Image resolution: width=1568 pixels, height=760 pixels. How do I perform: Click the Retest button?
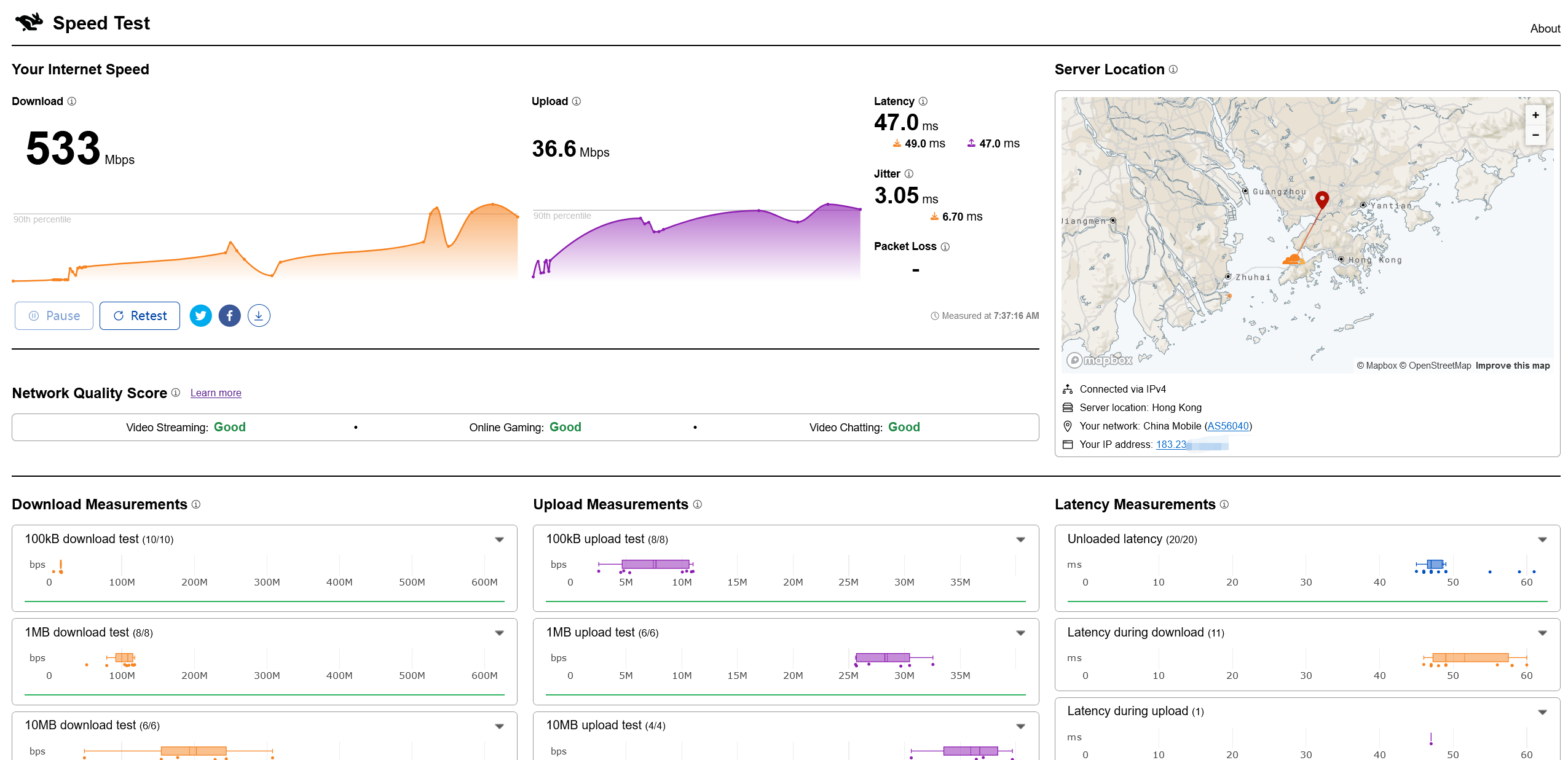pos(140,316)
